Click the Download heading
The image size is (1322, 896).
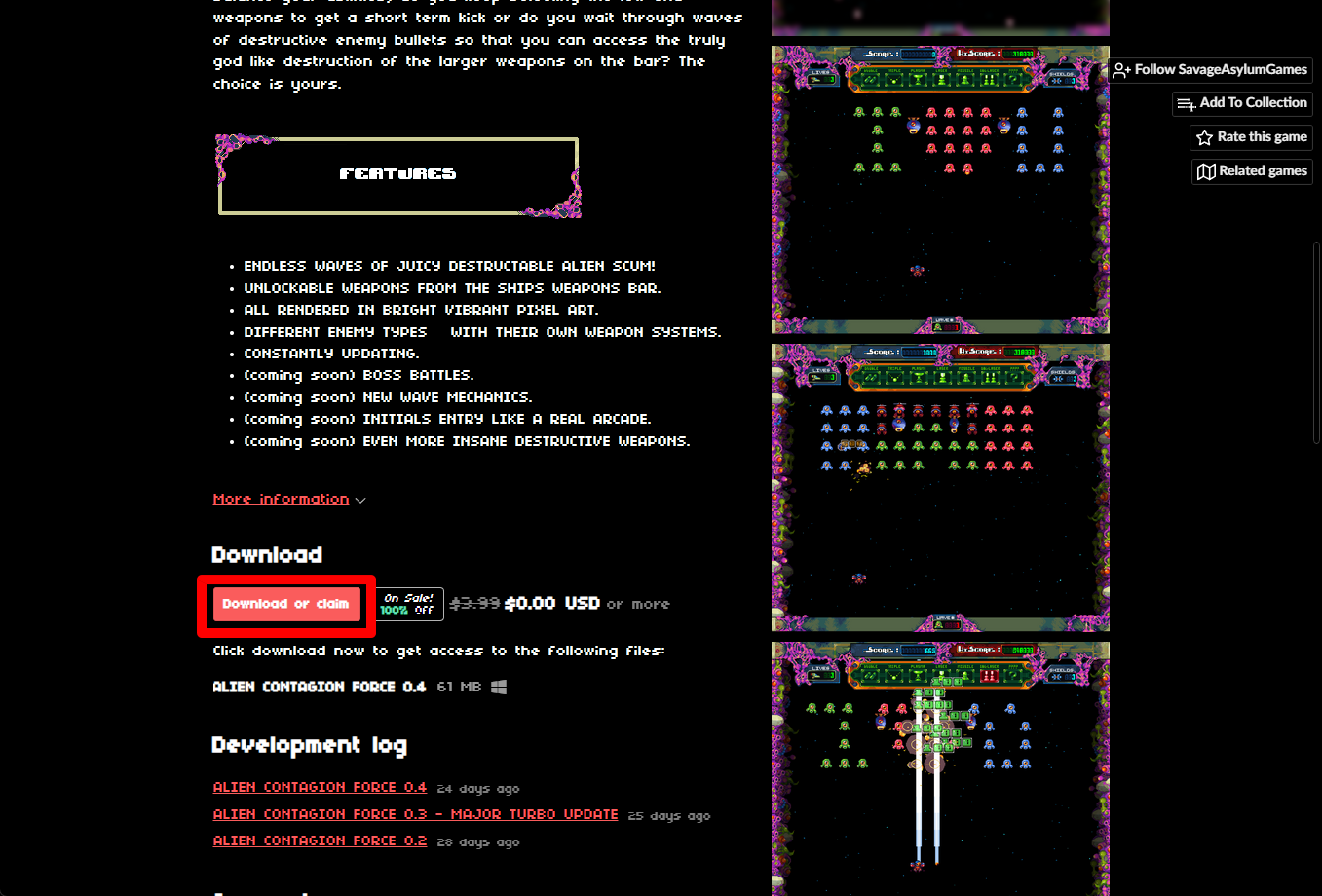(x=267, y=554)
